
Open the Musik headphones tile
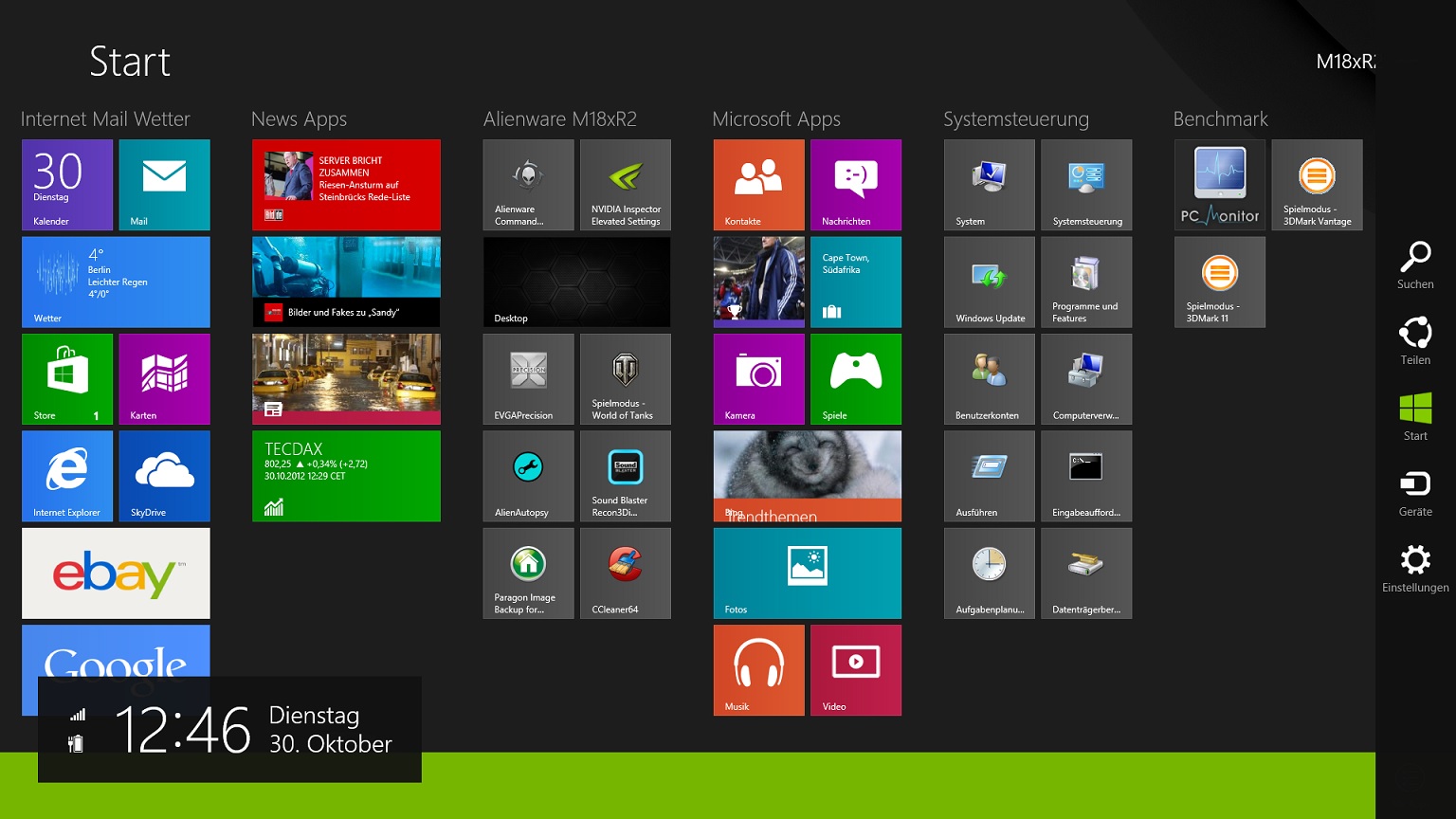(x=758, y=669)
